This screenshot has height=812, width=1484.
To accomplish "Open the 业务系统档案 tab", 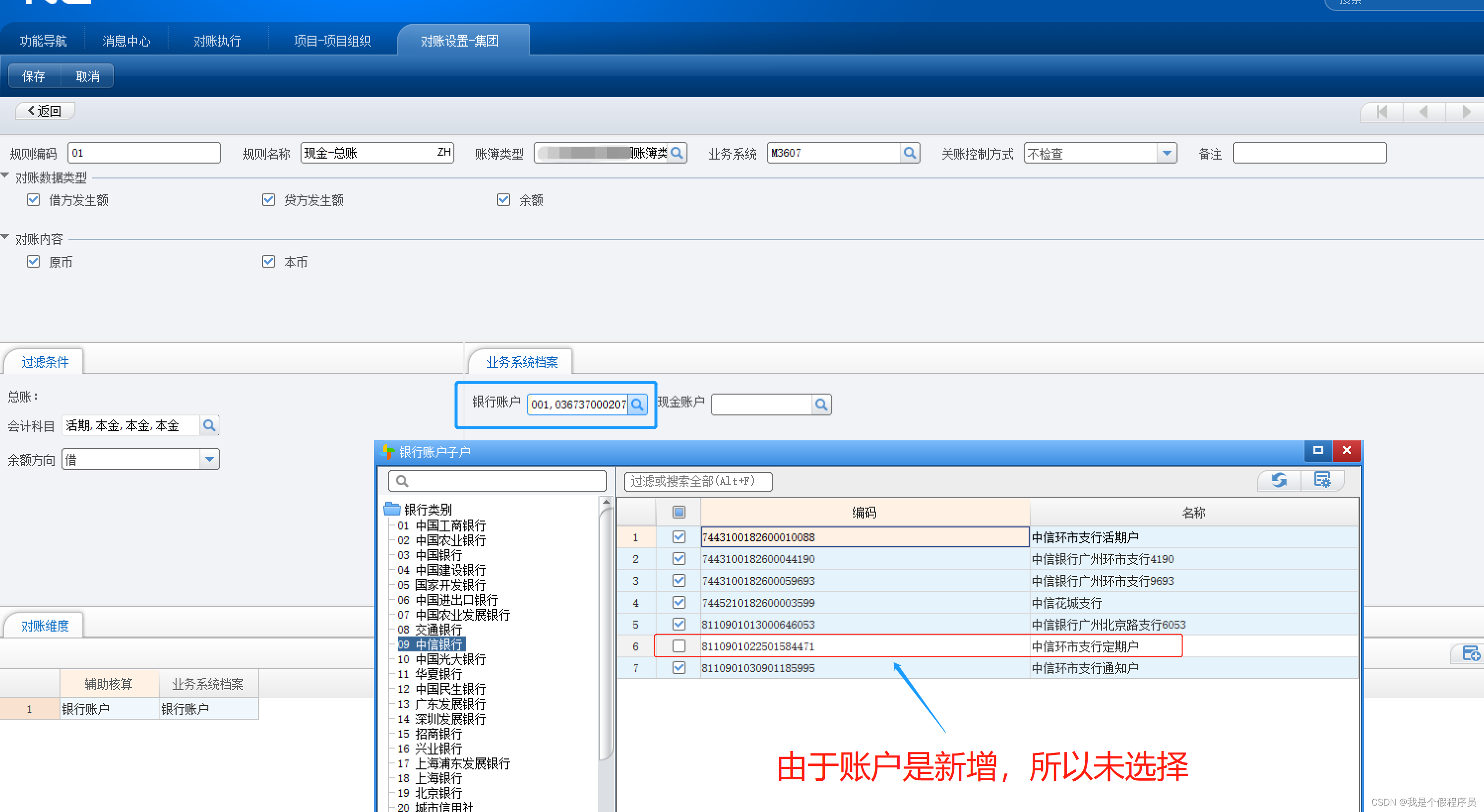I will point(522,362).
